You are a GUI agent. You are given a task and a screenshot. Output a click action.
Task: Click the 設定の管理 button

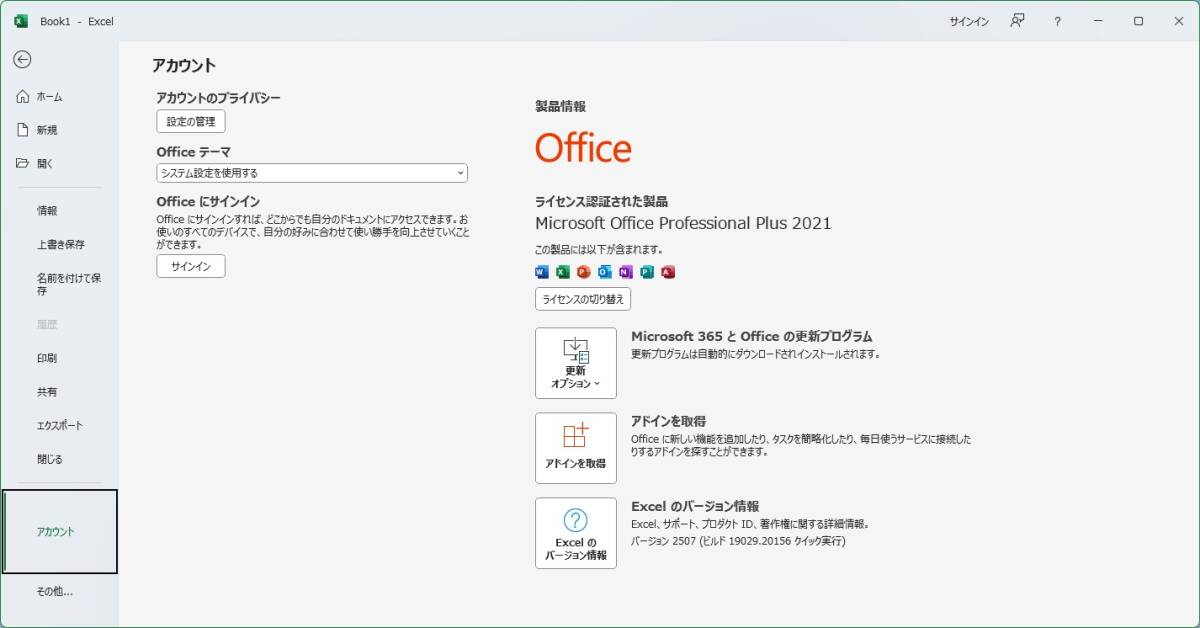(191, 121)
